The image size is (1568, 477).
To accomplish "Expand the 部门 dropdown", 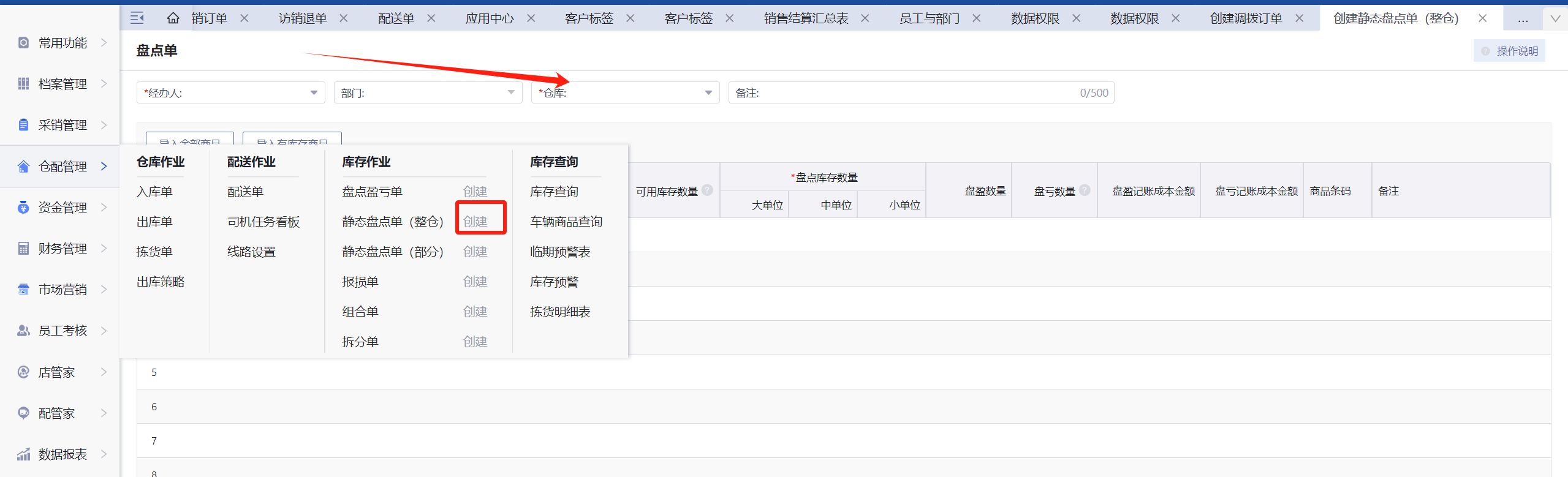I will click(x=510, y=93).
